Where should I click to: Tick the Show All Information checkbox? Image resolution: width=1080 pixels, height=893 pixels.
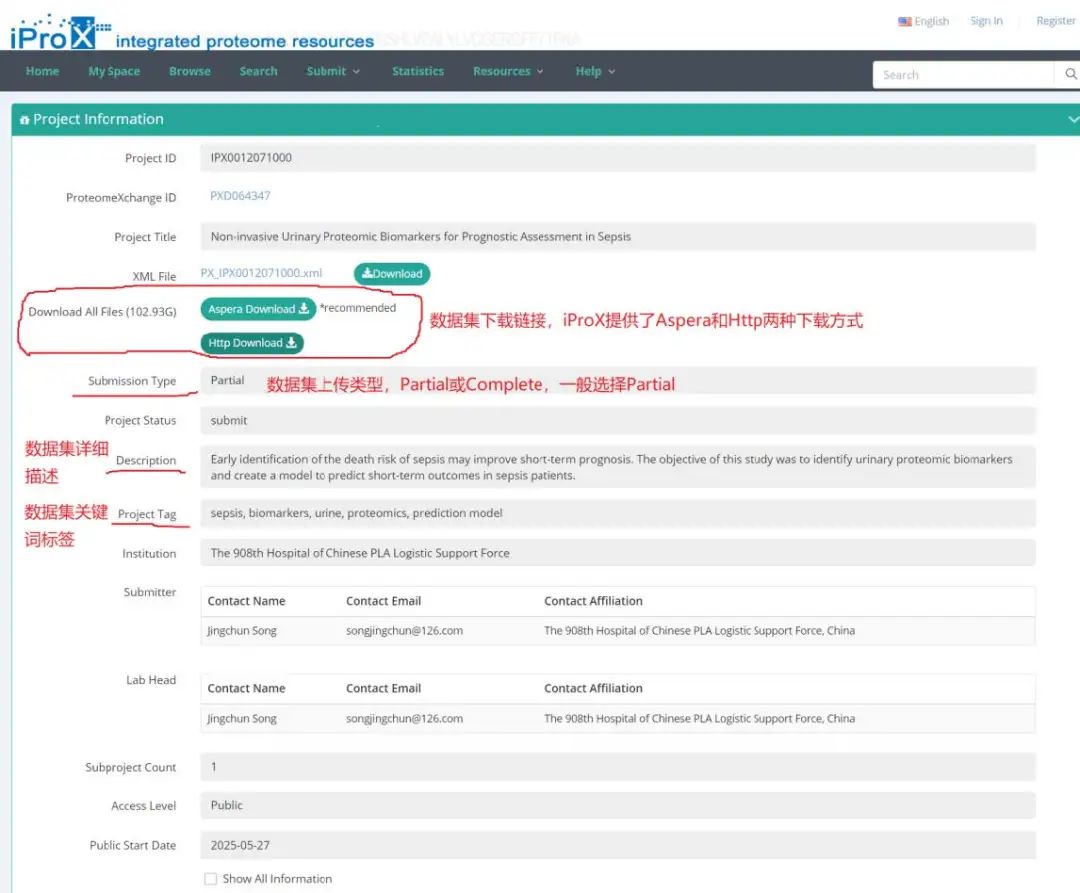211,879
